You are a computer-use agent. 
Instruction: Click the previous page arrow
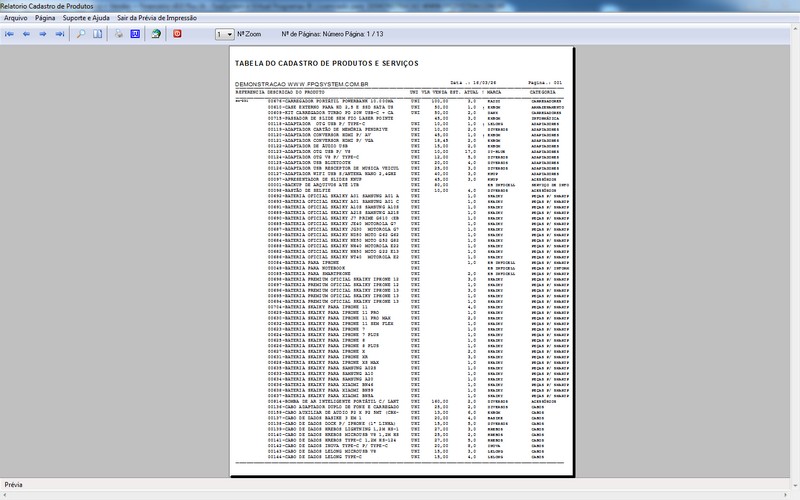pyautogui.click(x=27, y=34)
